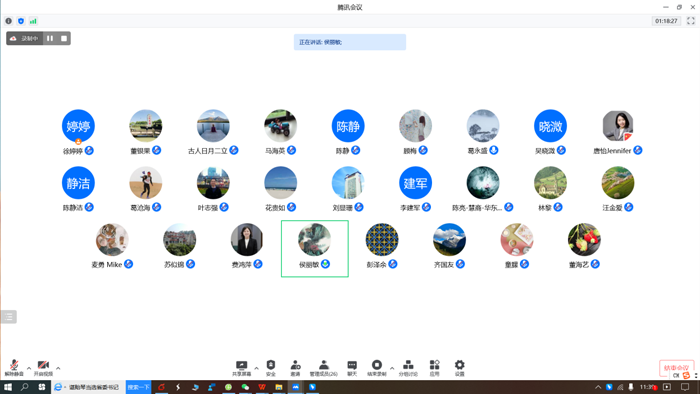Image resolution: width=700 pixels, height=394 pixels.
Task: Open meeting Settings gear
Action: 459,368
